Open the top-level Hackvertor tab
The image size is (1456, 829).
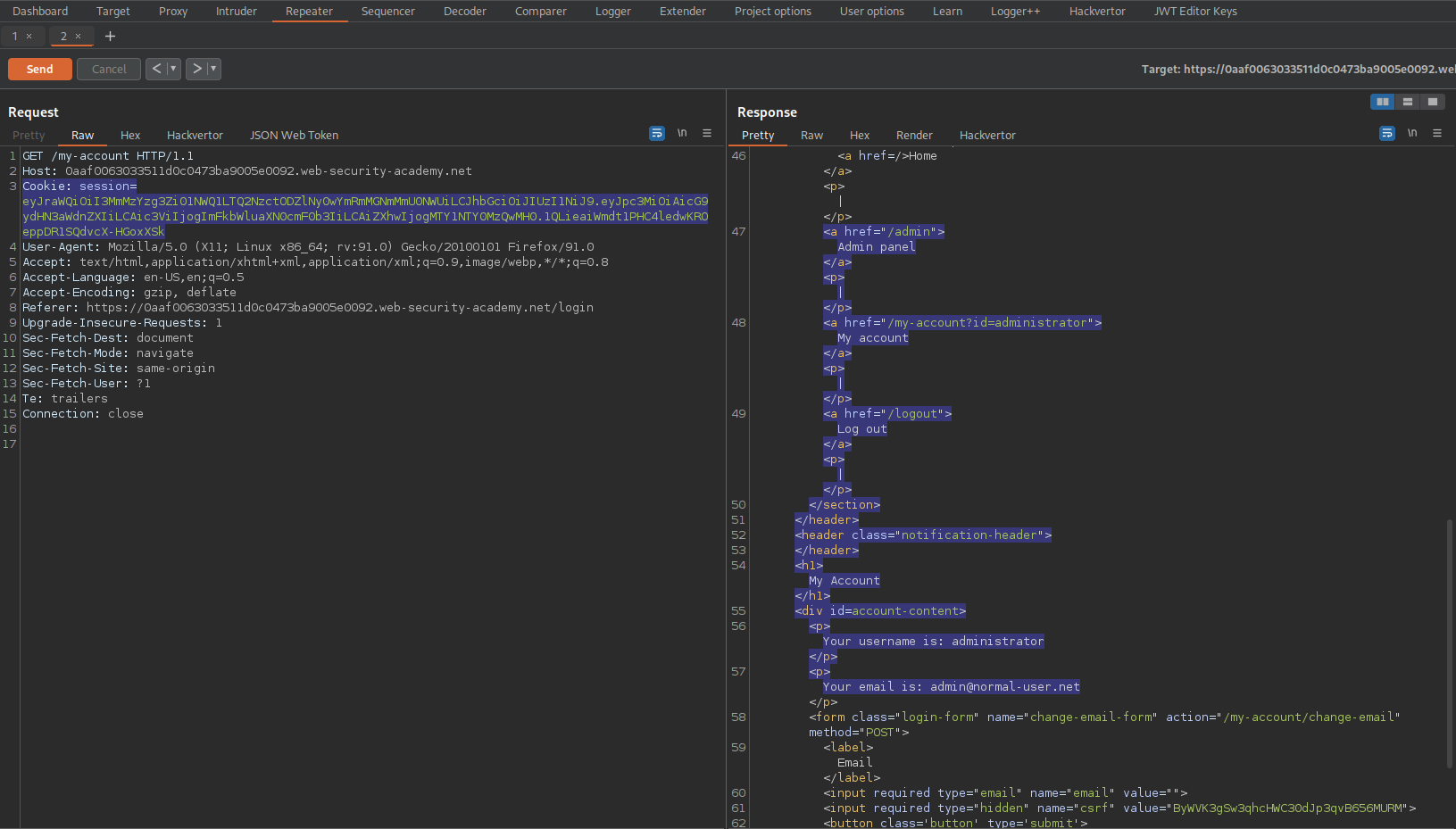(1098, 12)
